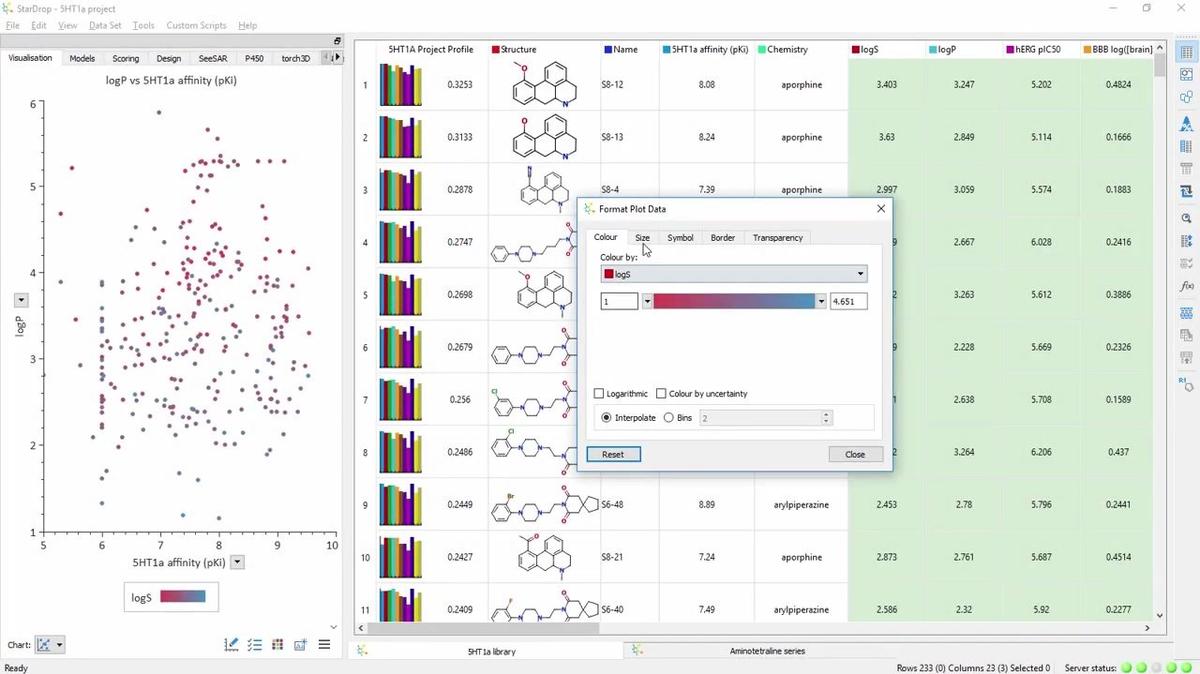Screen dimensions: 1200x674
Task: Click Close in the Format Plot Data dialog
Action: click(x=855, y=454)
